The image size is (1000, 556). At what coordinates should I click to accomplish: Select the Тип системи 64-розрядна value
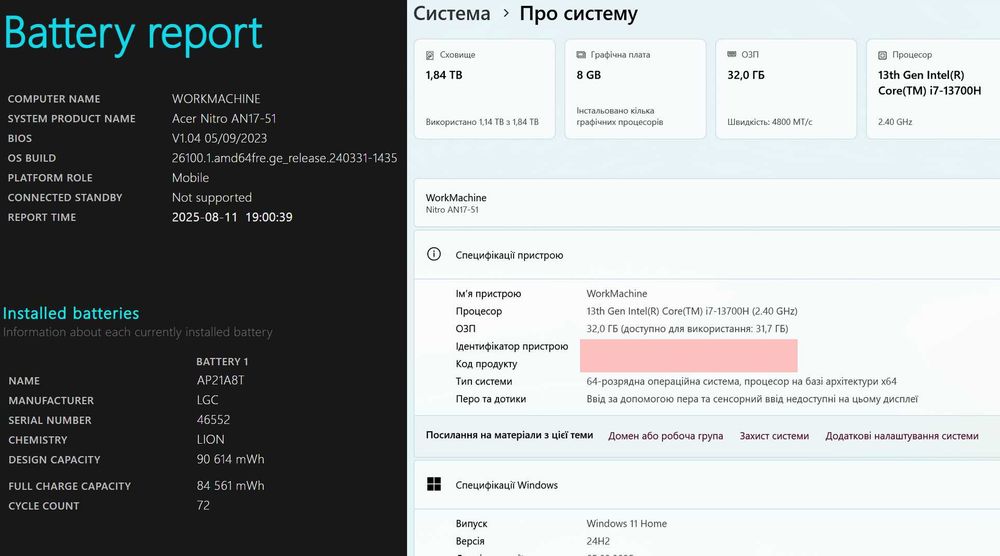[x=741, y=381]
